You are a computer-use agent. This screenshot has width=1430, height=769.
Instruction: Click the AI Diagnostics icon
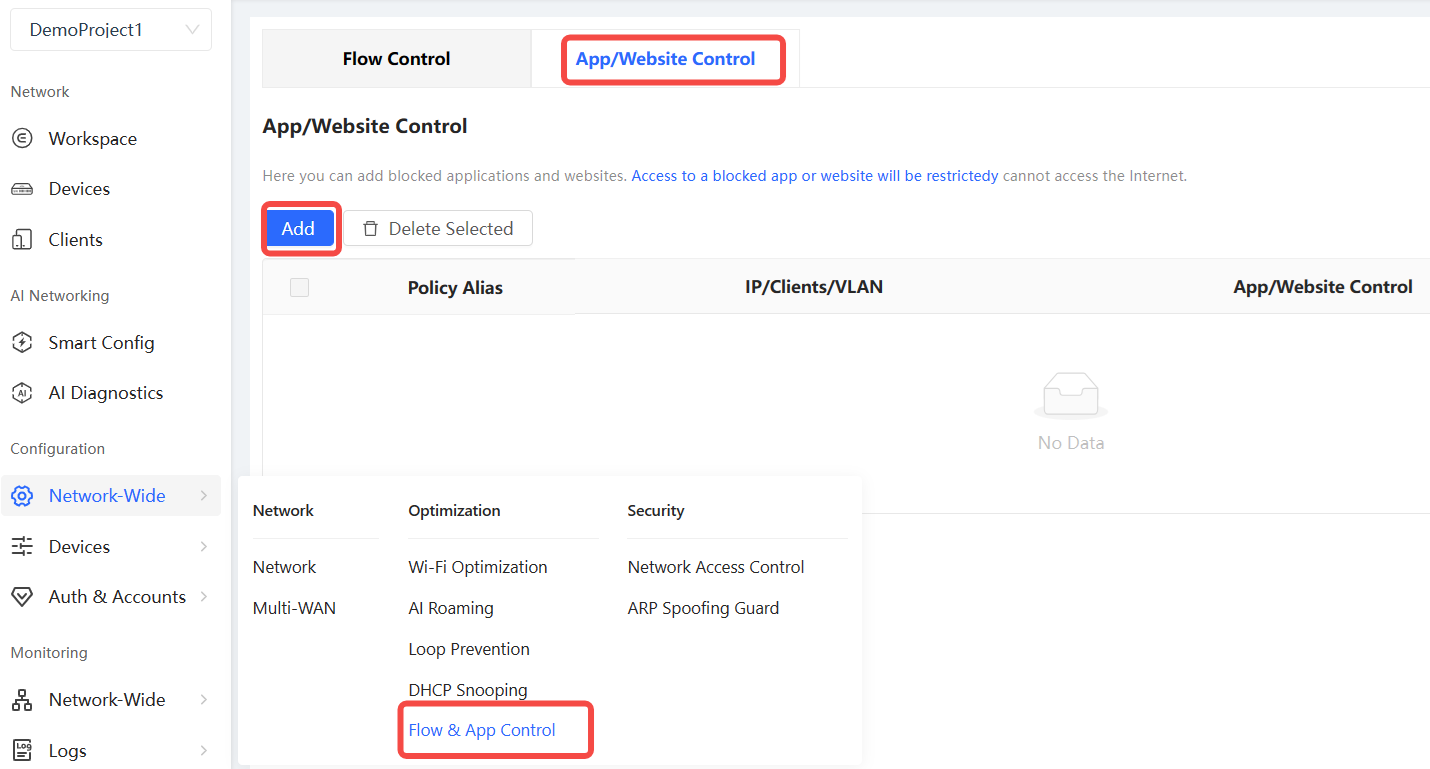pos(22,393)
